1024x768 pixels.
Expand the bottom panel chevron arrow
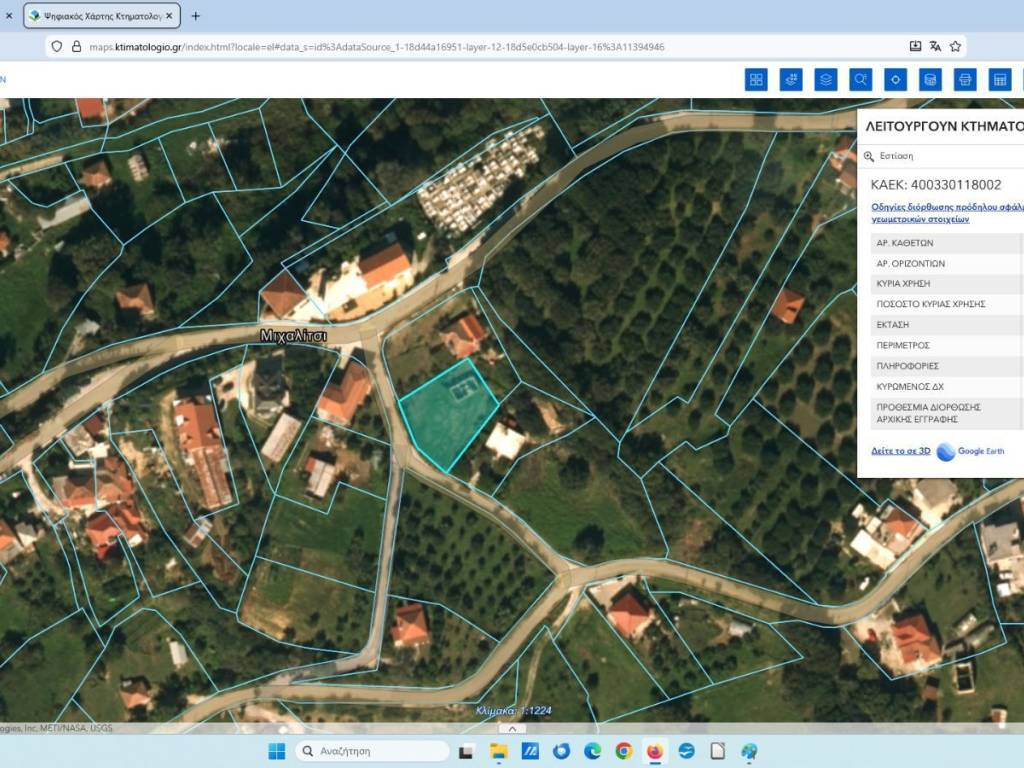pyautogui.click(x=511, y=728)
